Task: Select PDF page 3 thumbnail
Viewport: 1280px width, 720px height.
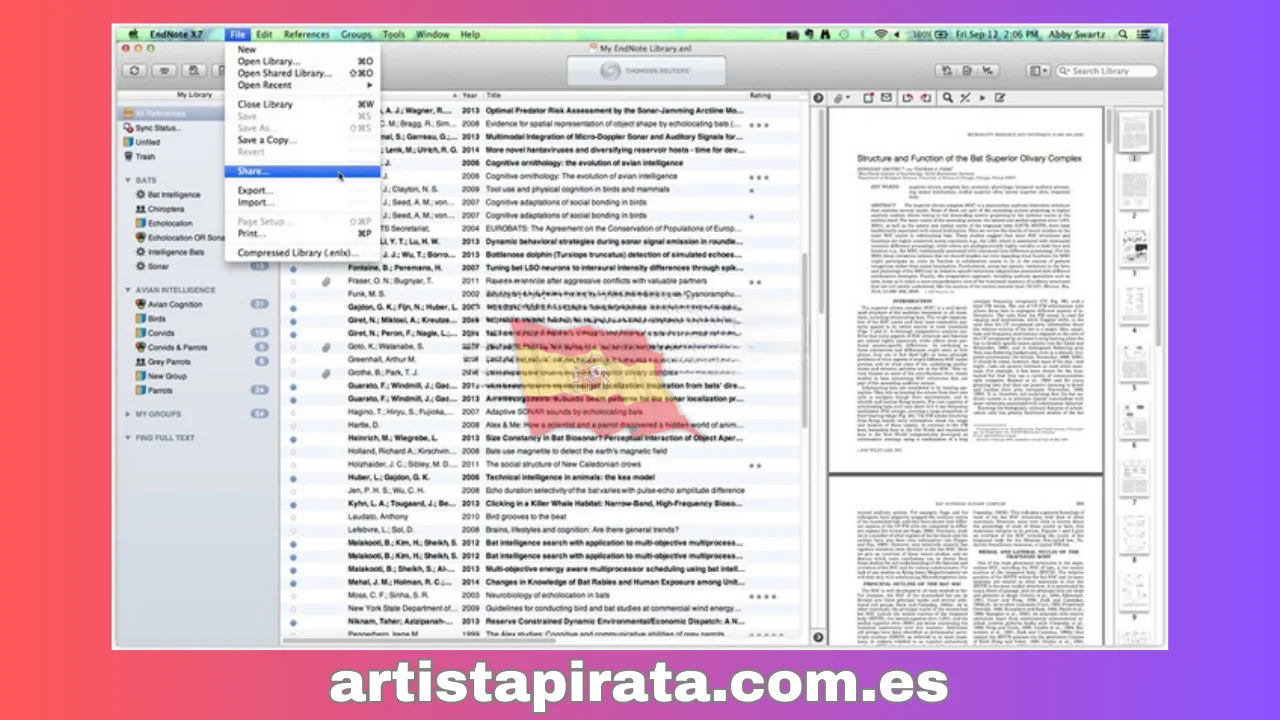Action: [1134, 246]
